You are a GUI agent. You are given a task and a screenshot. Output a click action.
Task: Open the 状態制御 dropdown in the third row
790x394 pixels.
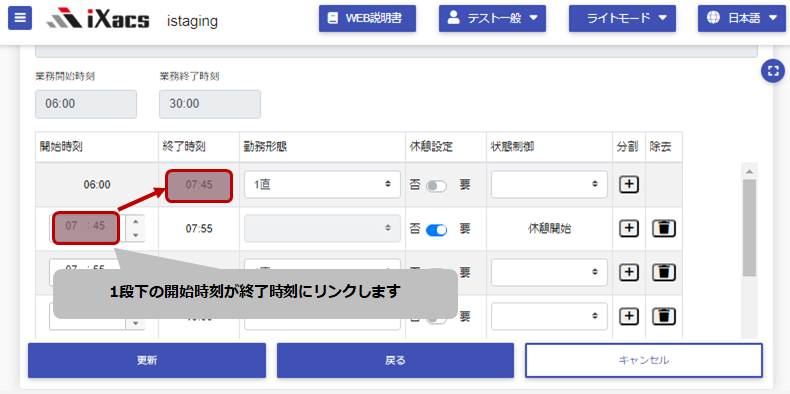point(549,272)
